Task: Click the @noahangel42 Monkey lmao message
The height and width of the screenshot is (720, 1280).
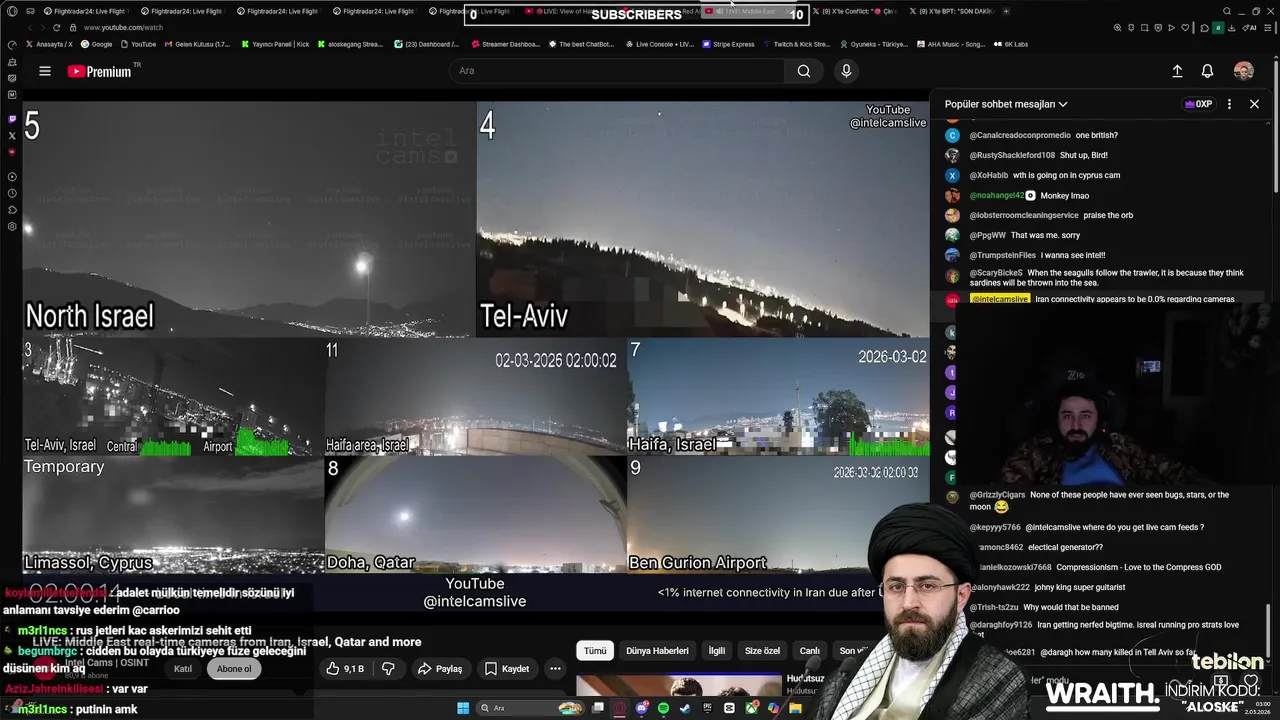Action: pos(1018,195)
